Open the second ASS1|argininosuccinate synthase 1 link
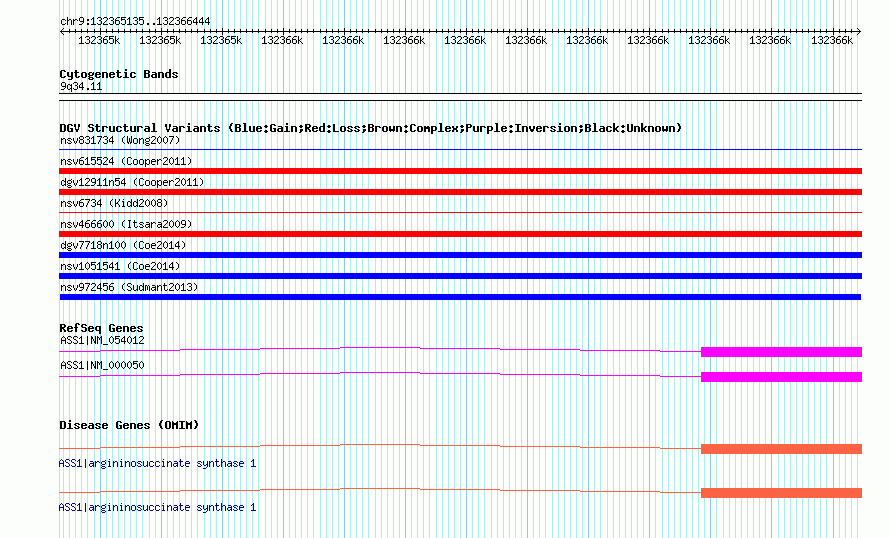890x538 pixels. click(x=157, y=507)
